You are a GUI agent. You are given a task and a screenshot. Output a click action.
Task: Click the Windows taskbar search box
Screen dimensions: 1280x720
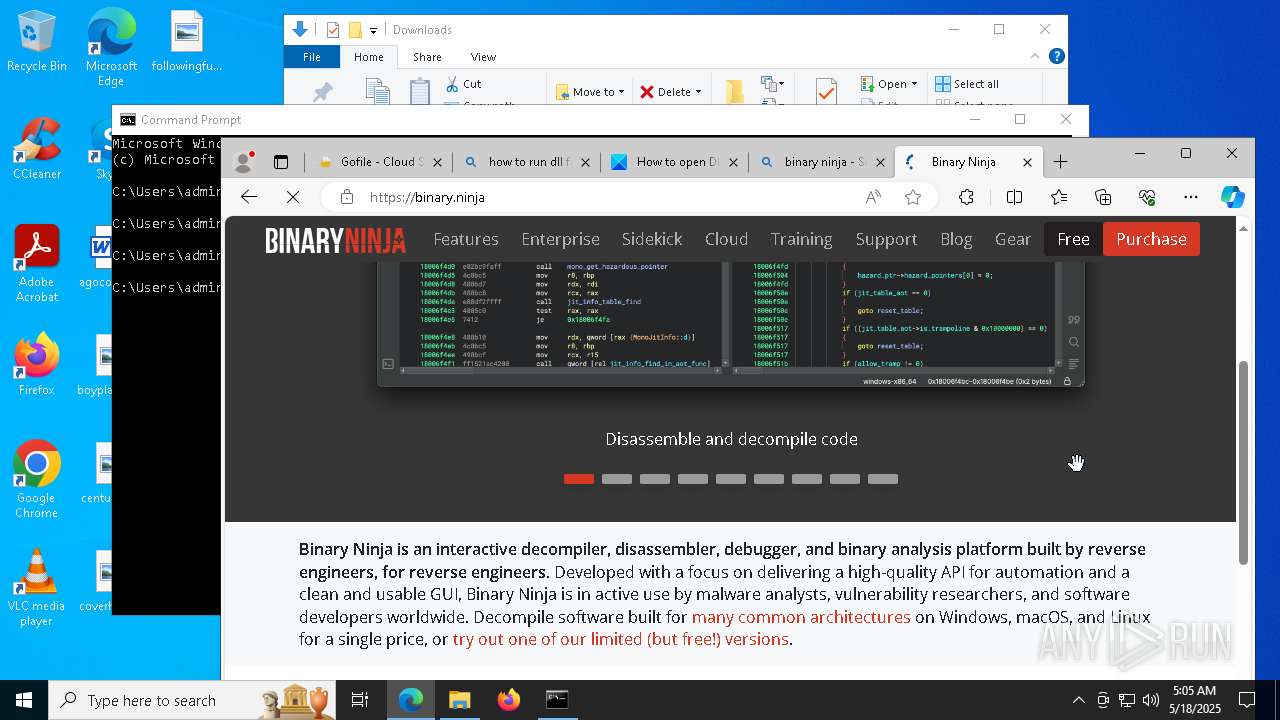[191, 700]
